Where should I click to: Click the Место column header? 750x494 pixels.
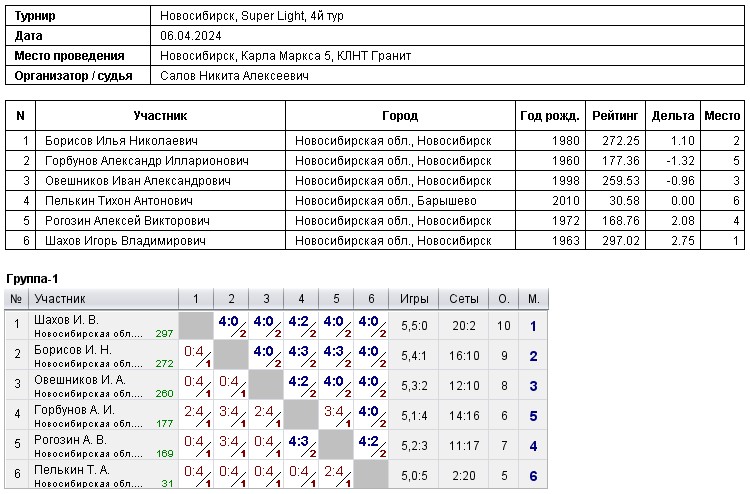[722, 116]
